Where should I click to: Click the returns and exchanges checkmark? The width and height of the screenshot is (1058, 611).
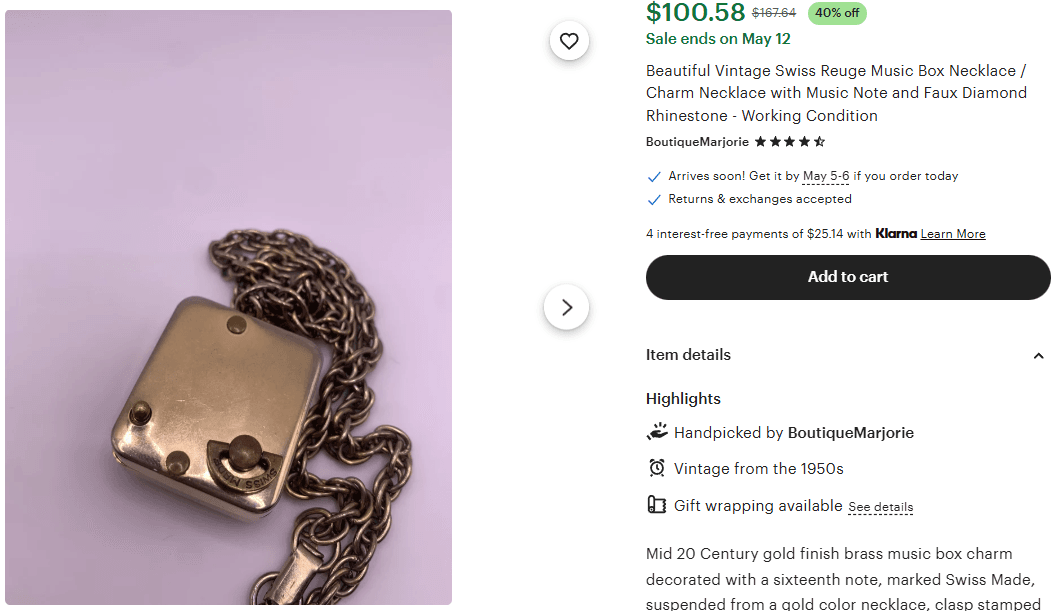(653, 199)
